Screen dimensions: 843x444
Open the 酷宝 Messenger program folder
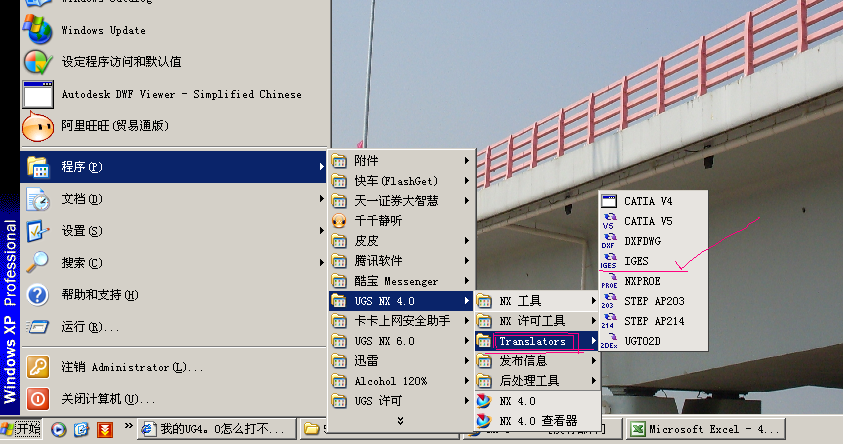pos(402,281)
